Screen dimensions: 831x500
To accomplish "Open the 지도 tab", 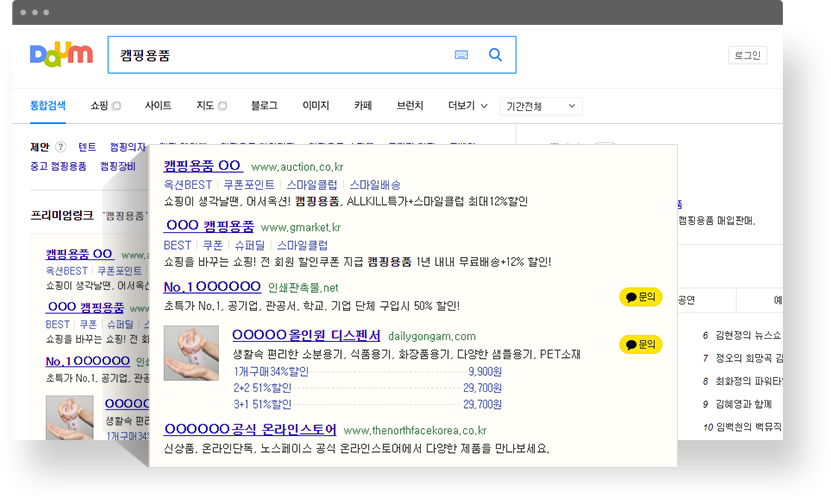I will click(x=205, y=106).
